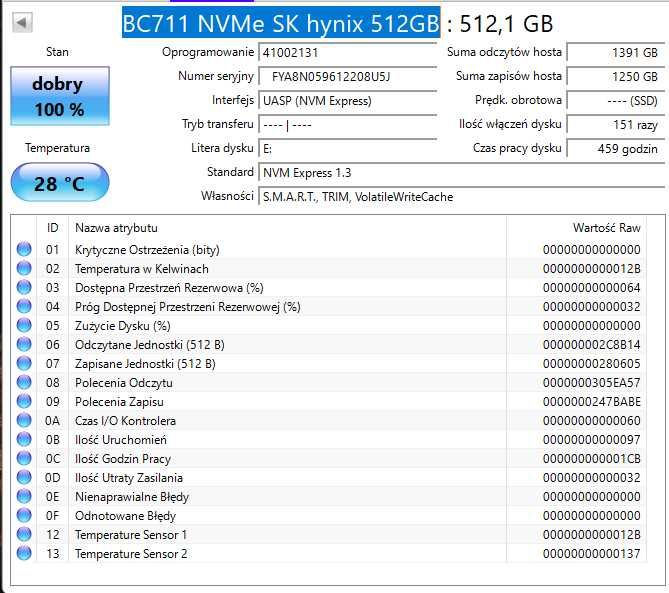
Task: Click status orb for Ilość Godzin Pracy row
Action: tap(24, 458)
